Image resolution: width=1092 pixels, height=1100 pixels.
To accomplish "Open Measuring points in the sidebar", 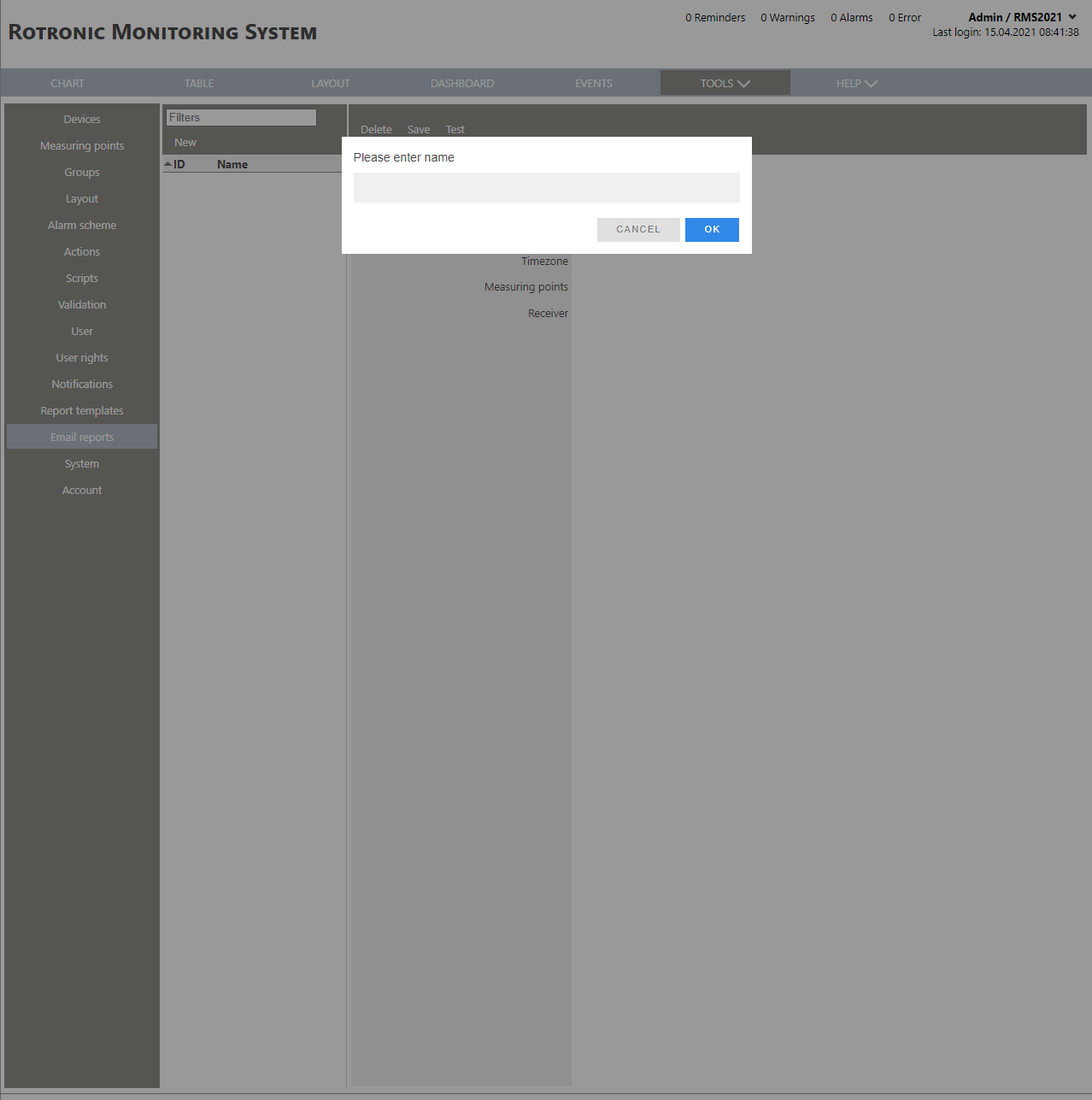I will (x=82, y=145).
